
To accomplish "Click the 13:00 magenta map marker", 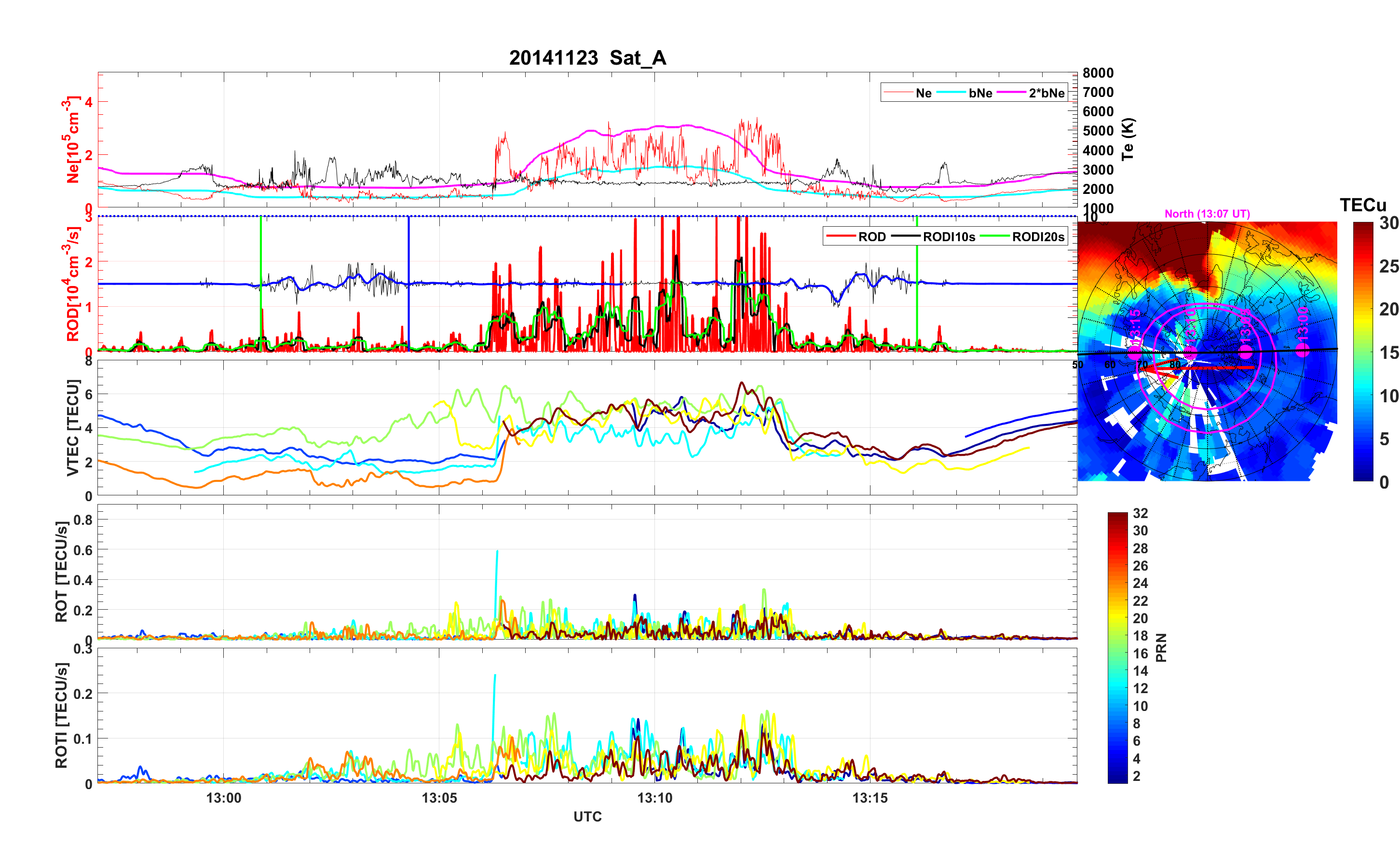I will pyautogui.click(x=1303, y=351).
